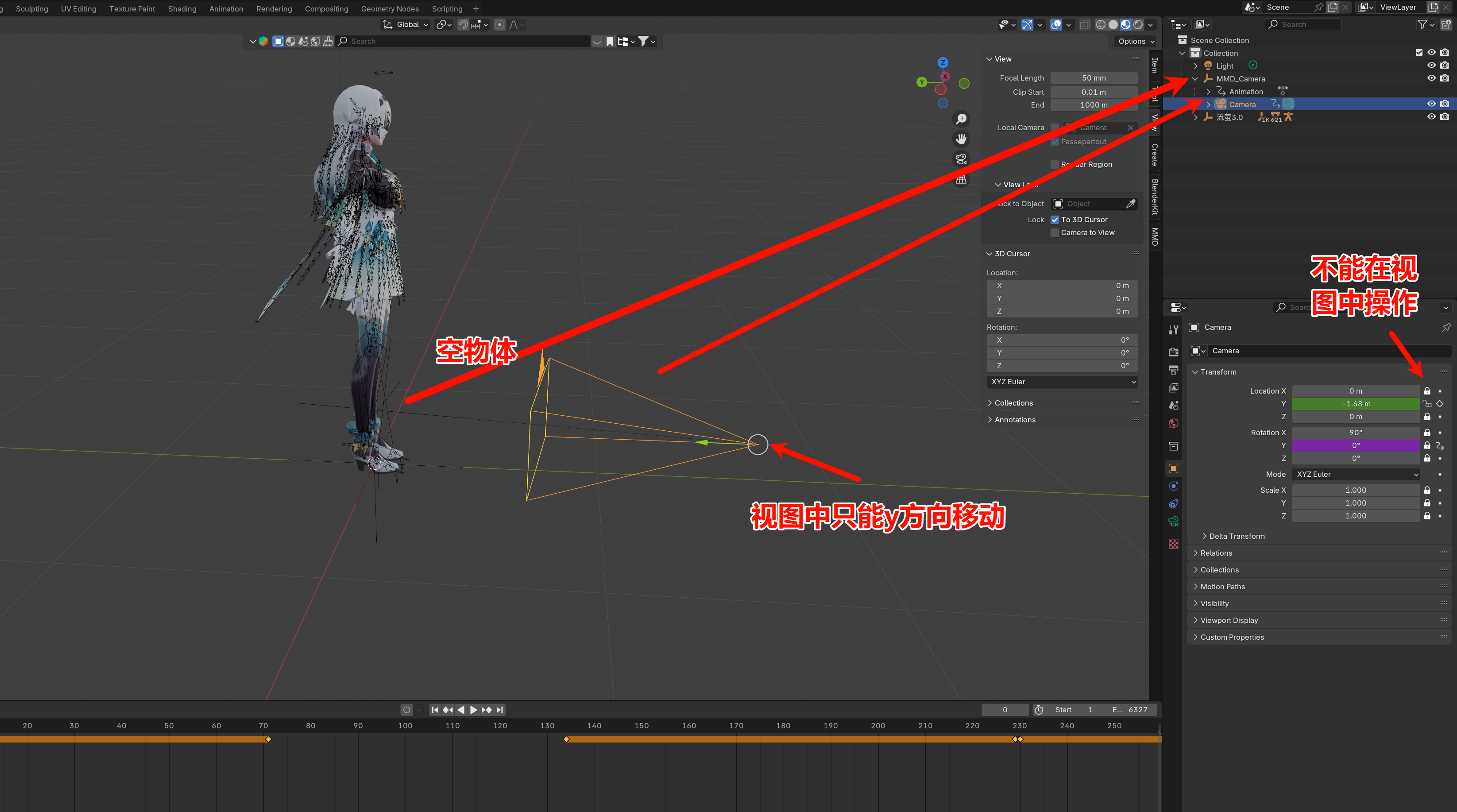The image size is (1457, 812).
Task: Open the World properties tab
Action: click(1174, 424)
